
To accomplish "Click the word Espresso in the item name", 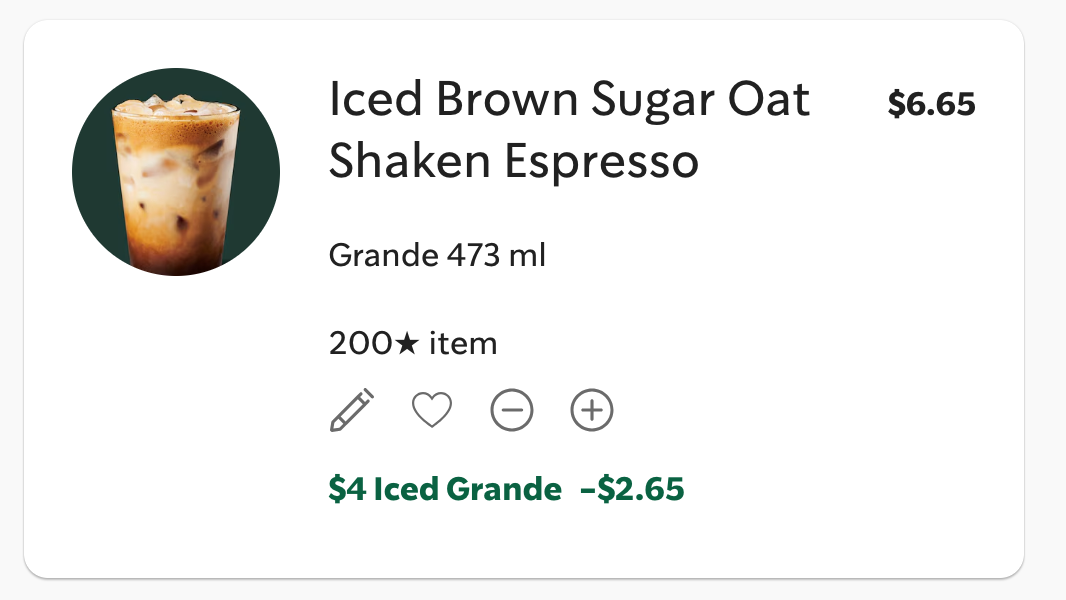I will (601, 161).
